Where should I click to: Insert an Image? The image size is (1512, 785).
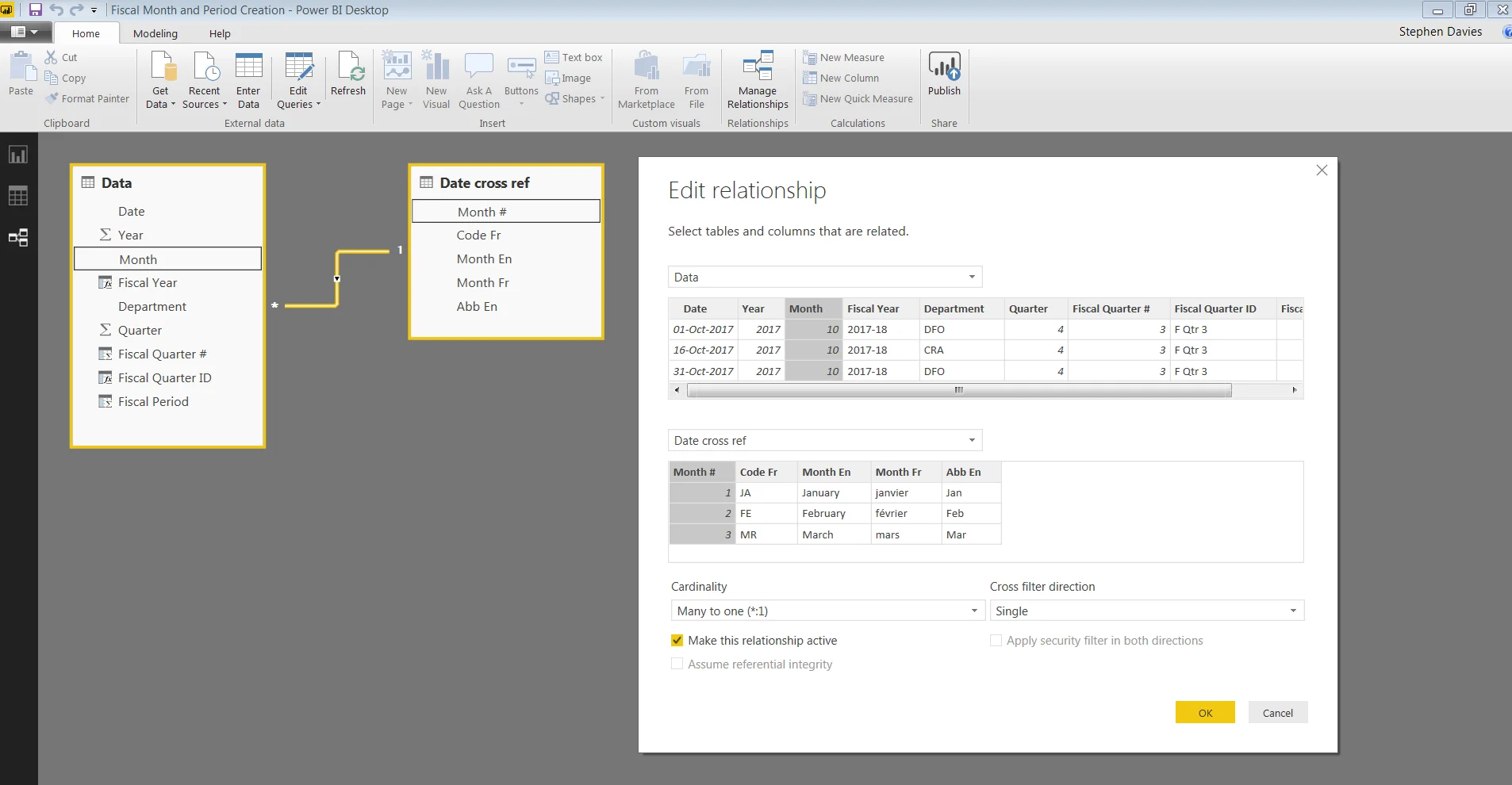click(568, 78)
